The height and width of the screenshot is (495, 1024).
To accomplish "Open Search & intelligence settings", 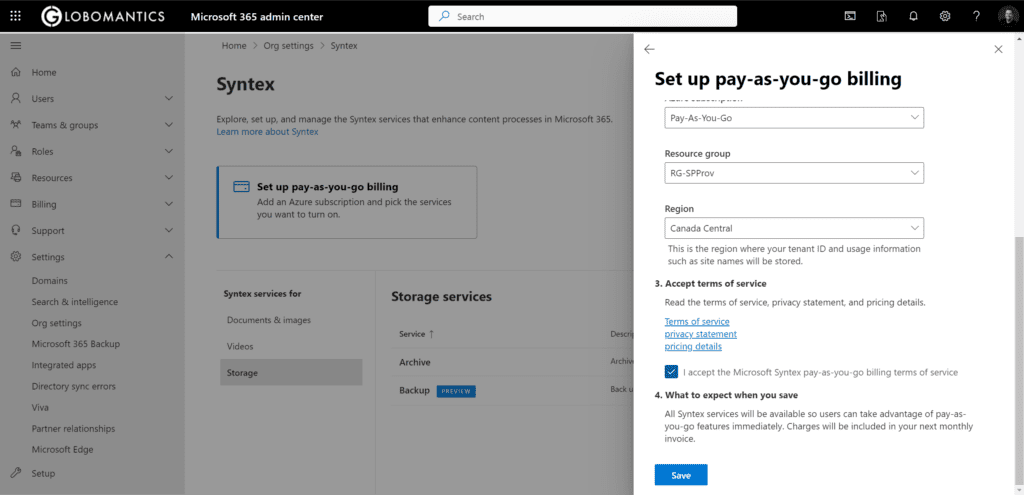I will (x=74, y=302).
